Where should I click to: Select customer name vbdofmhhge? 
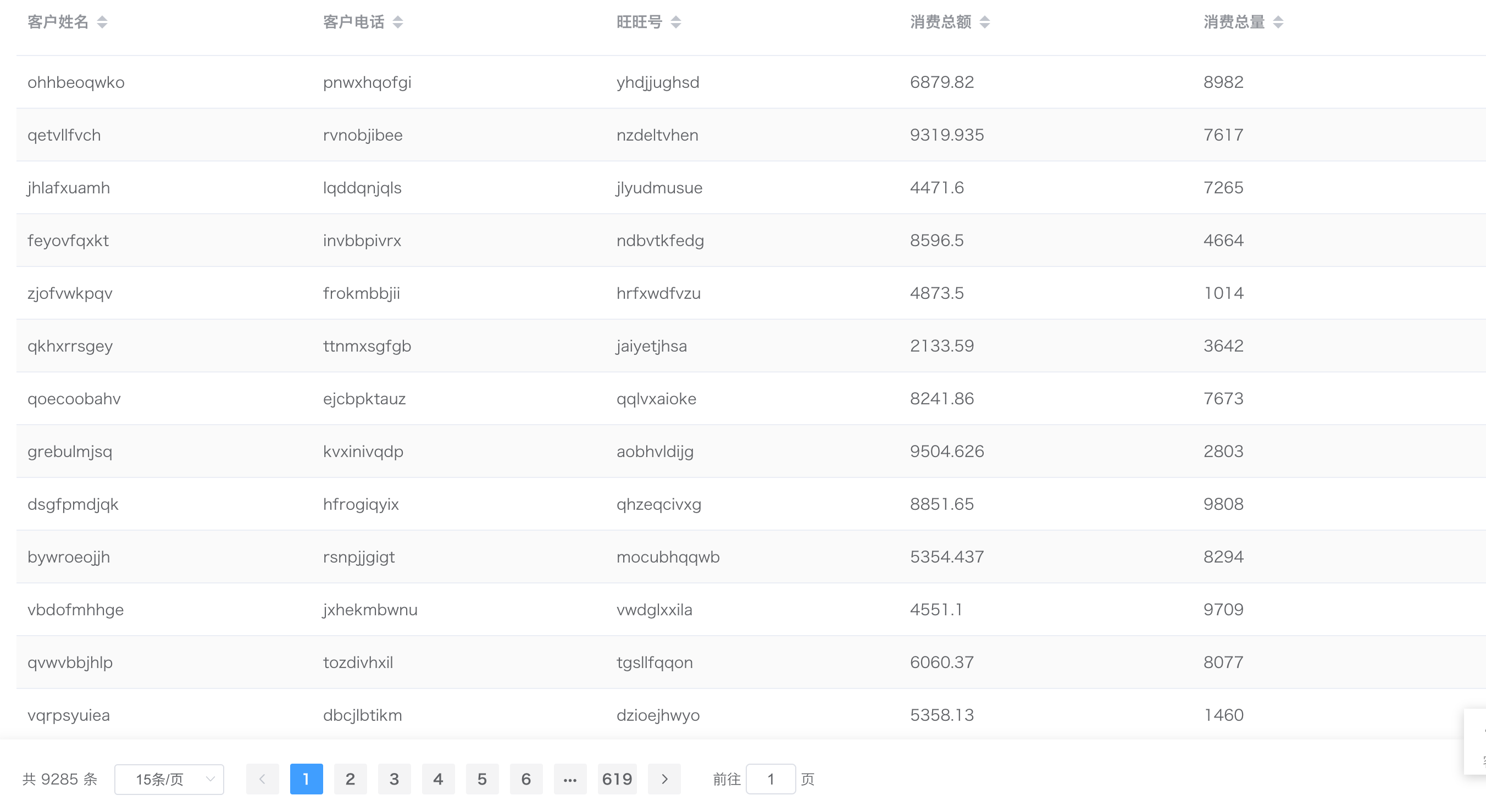click(76, 610)
